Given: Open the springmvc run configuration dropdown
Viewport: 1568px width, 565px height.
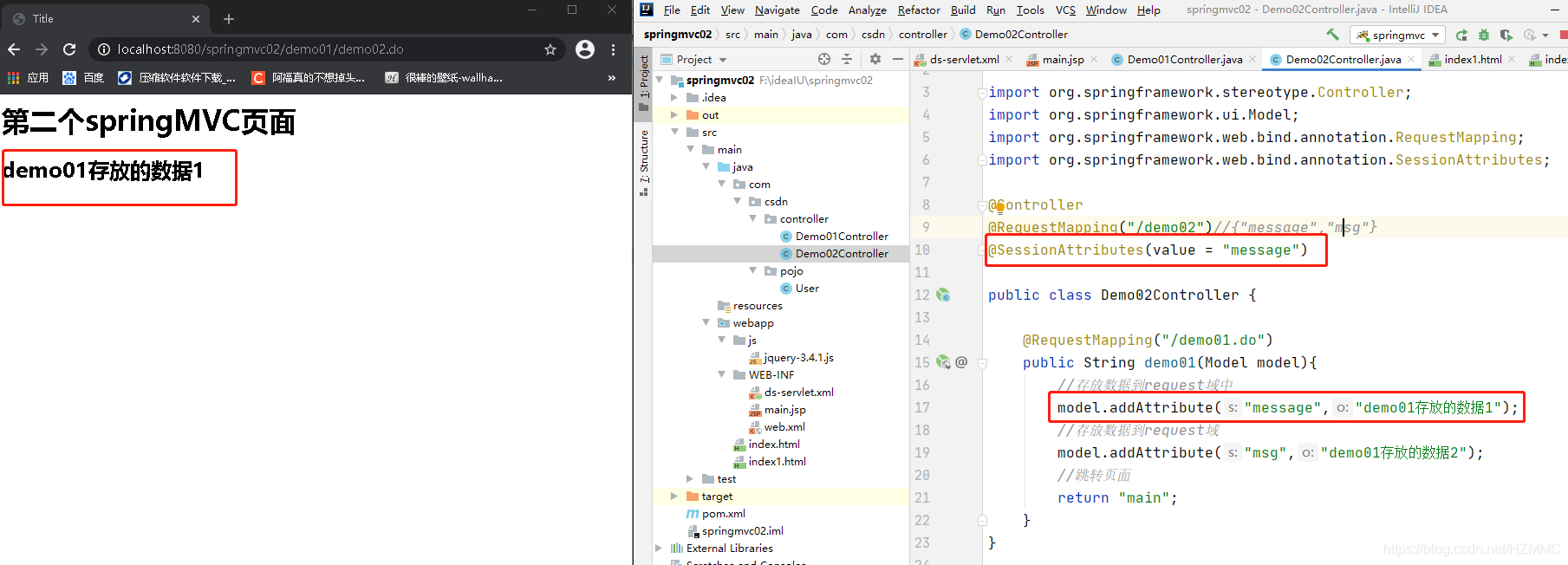Looking at the screenshot, I should click(1398, 35).
